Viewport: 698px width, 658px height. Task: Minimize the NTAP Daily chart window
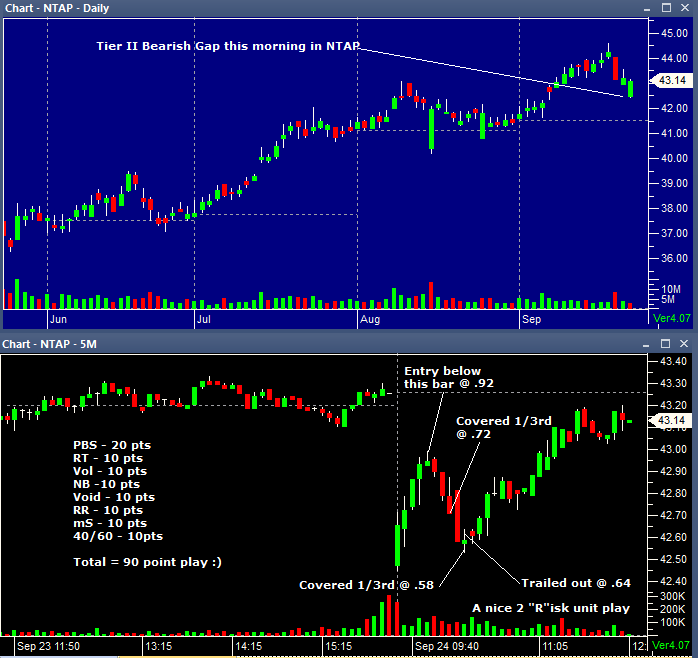pyautogui.click(x=647, y=8)
